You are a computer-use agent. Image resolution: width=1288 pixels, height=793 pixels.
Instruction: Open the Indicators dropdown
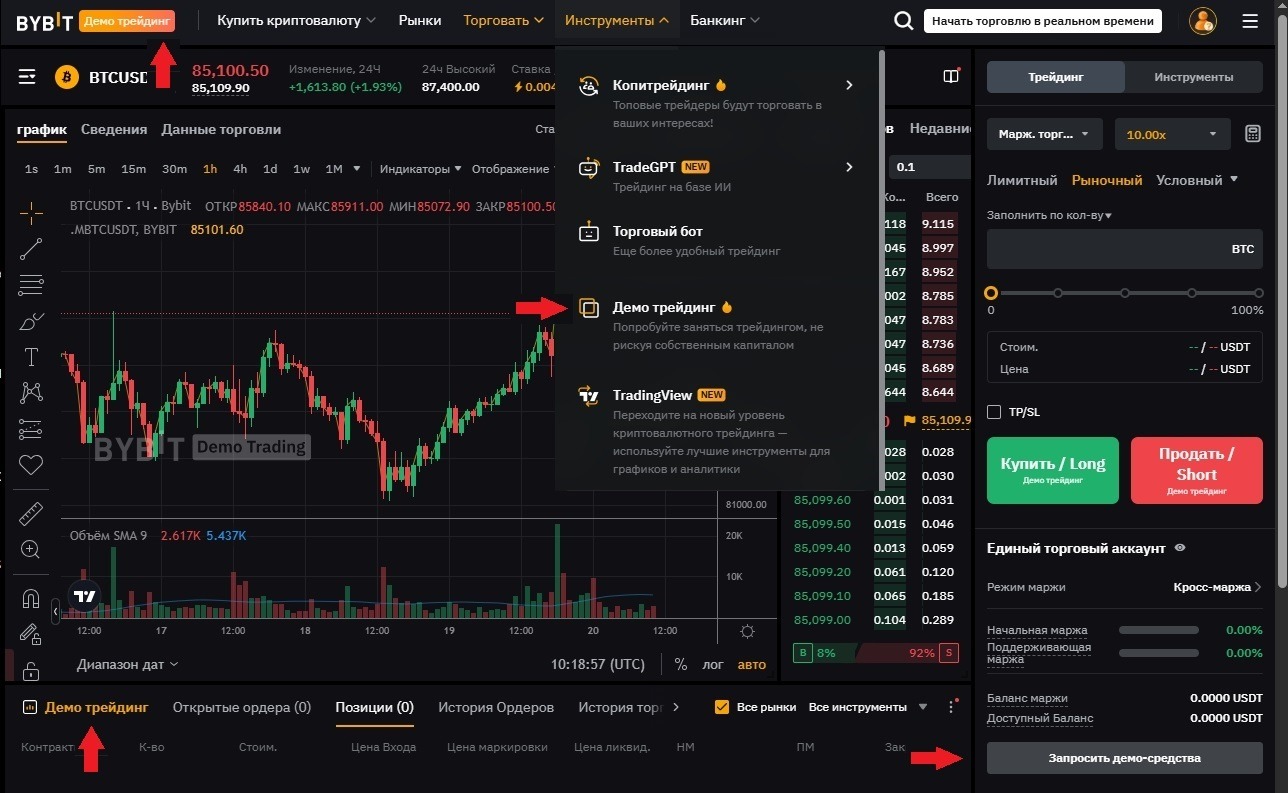point(420,169)
